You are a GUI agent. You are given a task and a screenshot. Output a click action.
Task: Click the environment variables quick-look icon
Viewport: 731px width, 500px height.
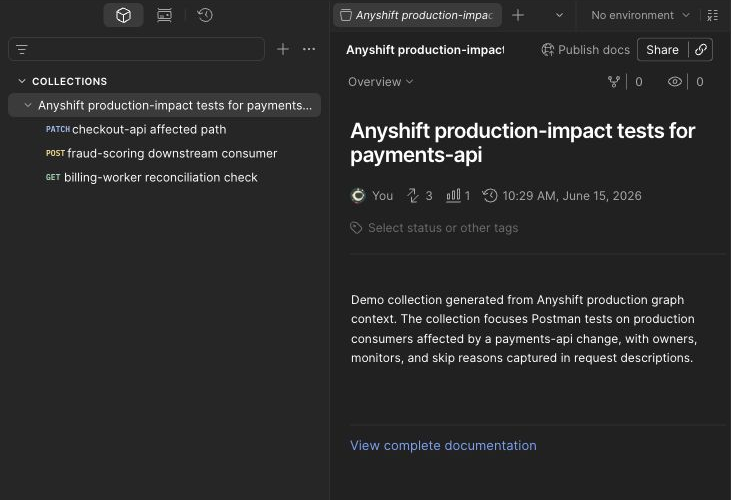[x=712, y=15]
